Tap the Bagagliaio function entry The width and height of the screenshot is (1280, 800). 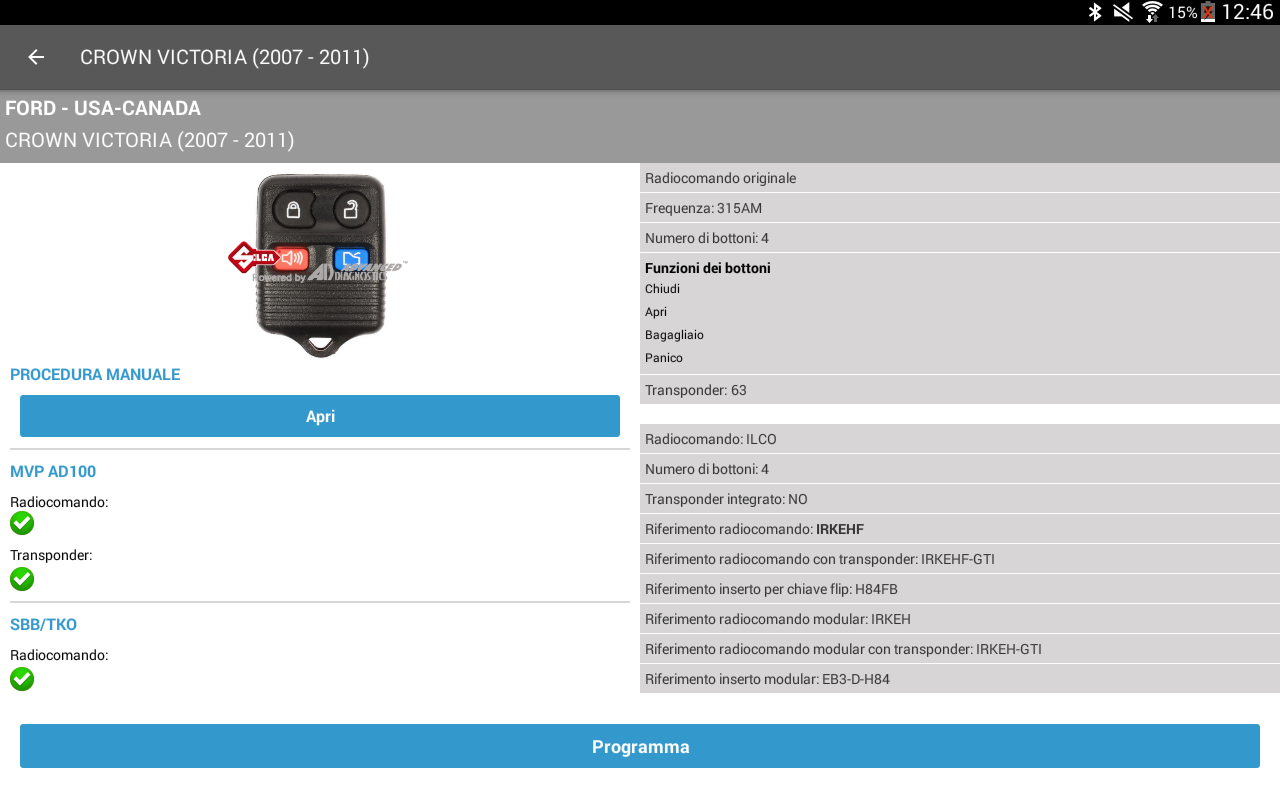click(x=674, y=335)
